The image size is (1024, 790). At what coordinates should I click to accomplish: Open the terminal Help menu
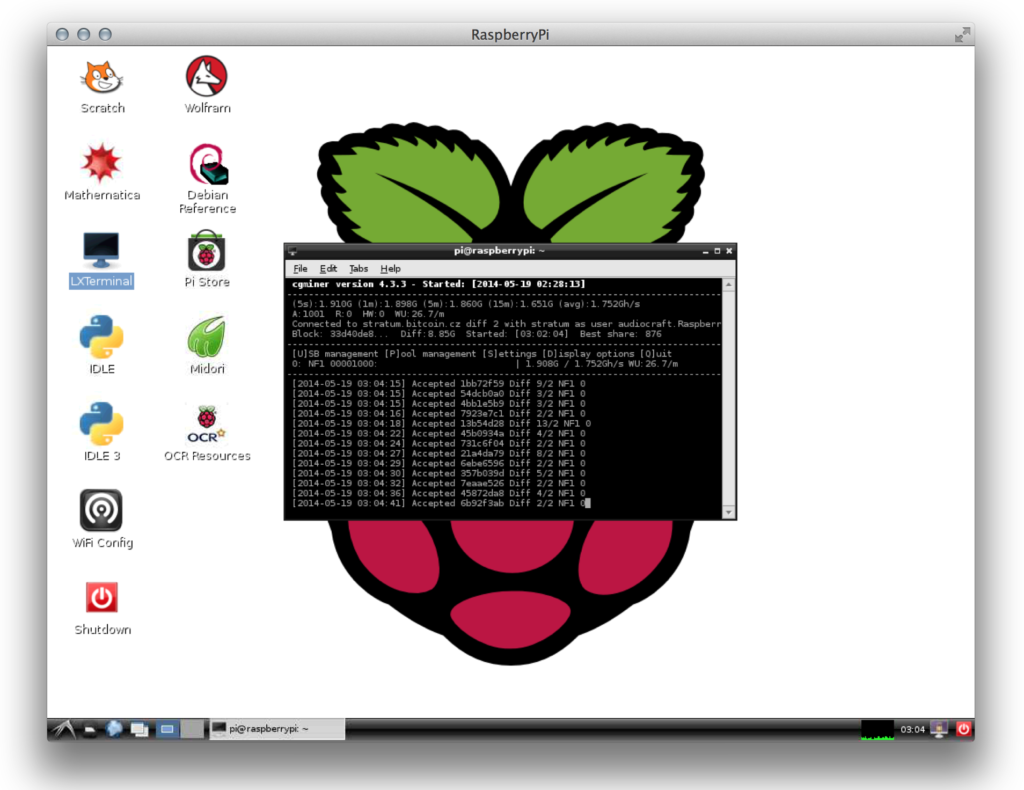(390, 268)
